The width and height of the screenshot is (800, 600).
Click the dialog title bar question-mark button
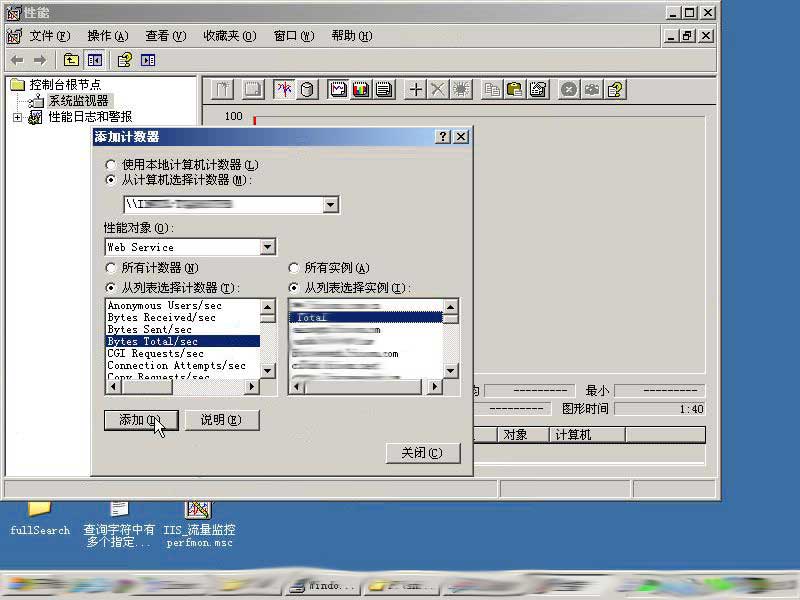[442, 137]
